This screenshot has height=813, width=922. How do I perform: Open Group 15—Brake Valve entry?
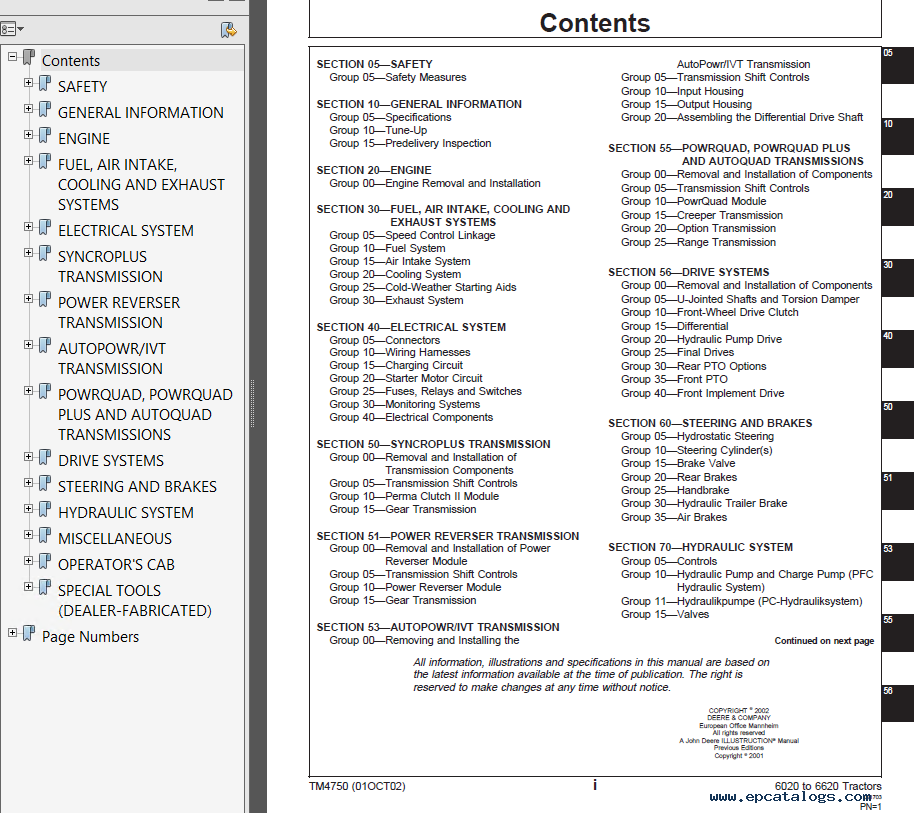(x=678, y=463)
